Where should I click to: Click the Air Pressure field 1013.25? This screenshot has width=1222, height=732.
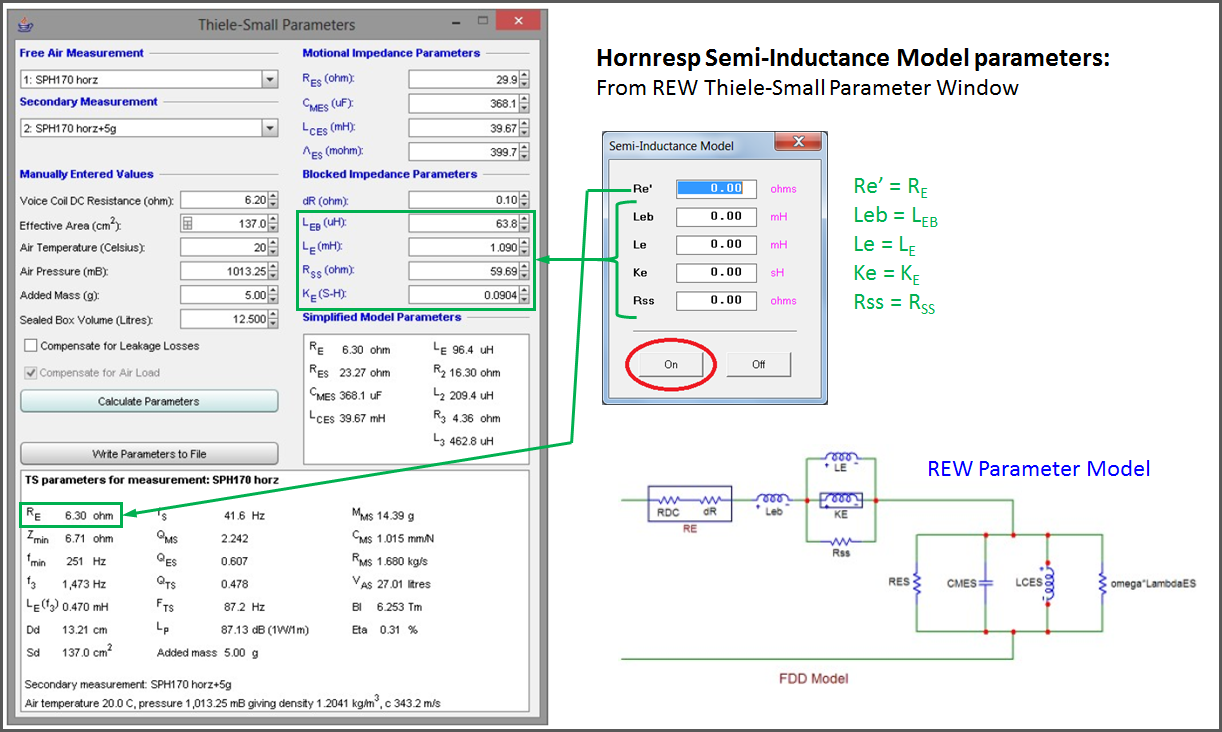click(224, 272)
